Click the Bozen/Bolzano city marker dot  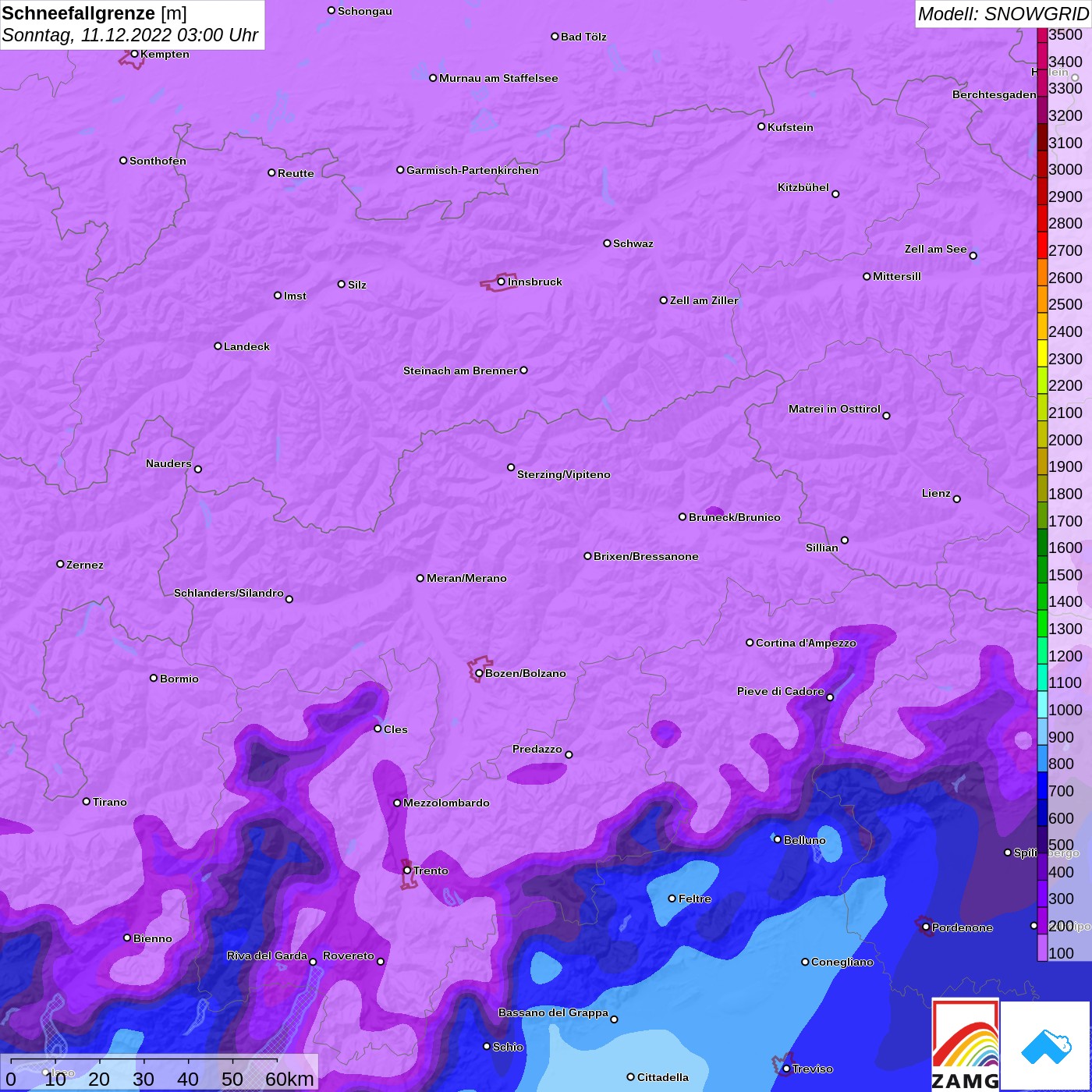coord(479,673)
